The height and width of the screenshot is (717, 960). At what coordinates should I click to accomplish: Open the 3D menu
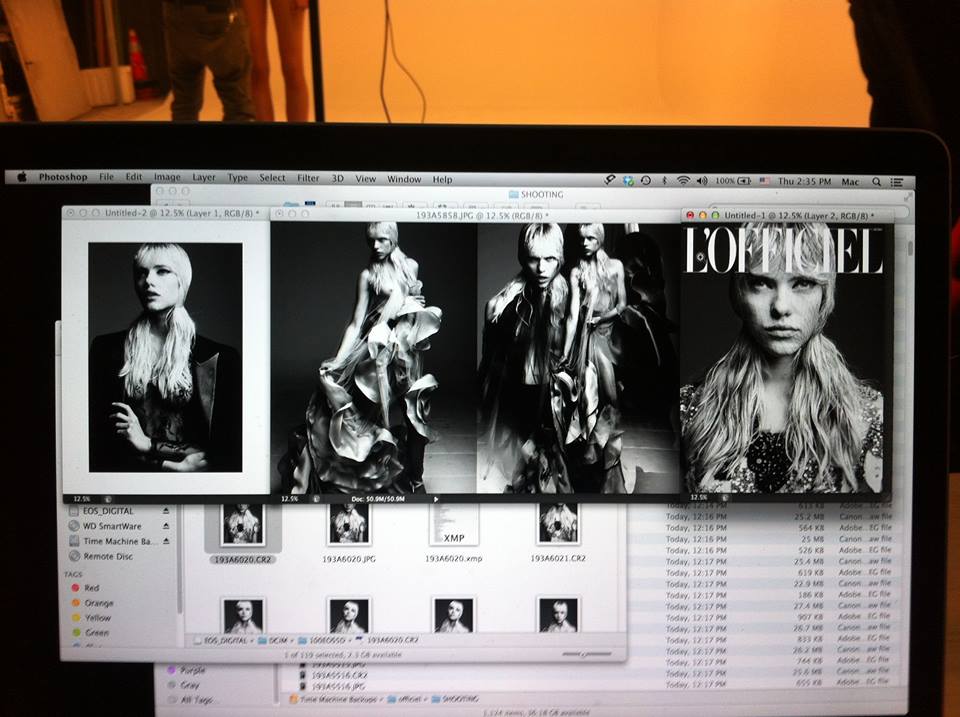pyautogui.click(x=337, y=179)
